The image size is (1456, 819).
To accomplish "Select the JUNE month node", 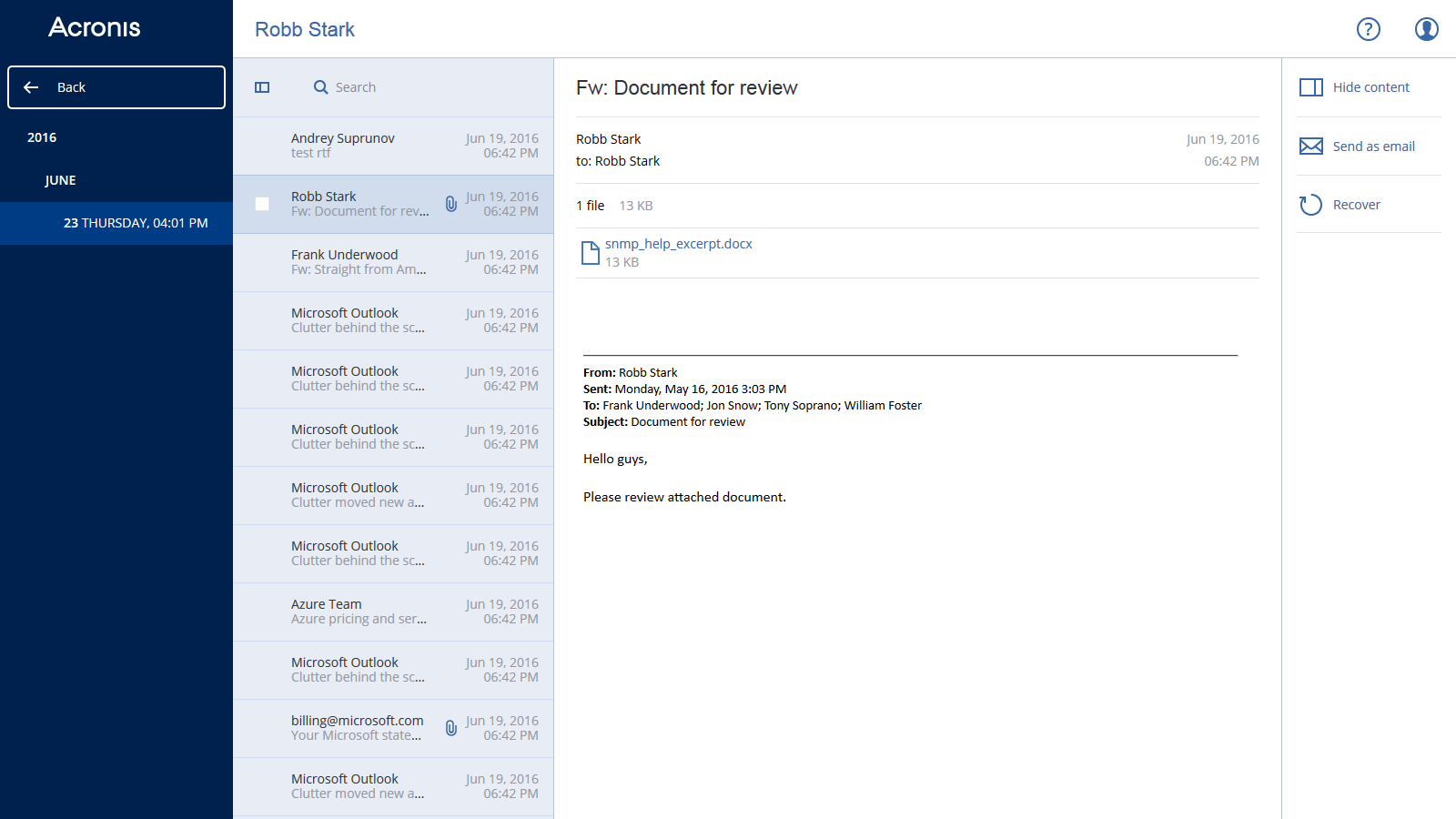I will [x=60, y=180].
